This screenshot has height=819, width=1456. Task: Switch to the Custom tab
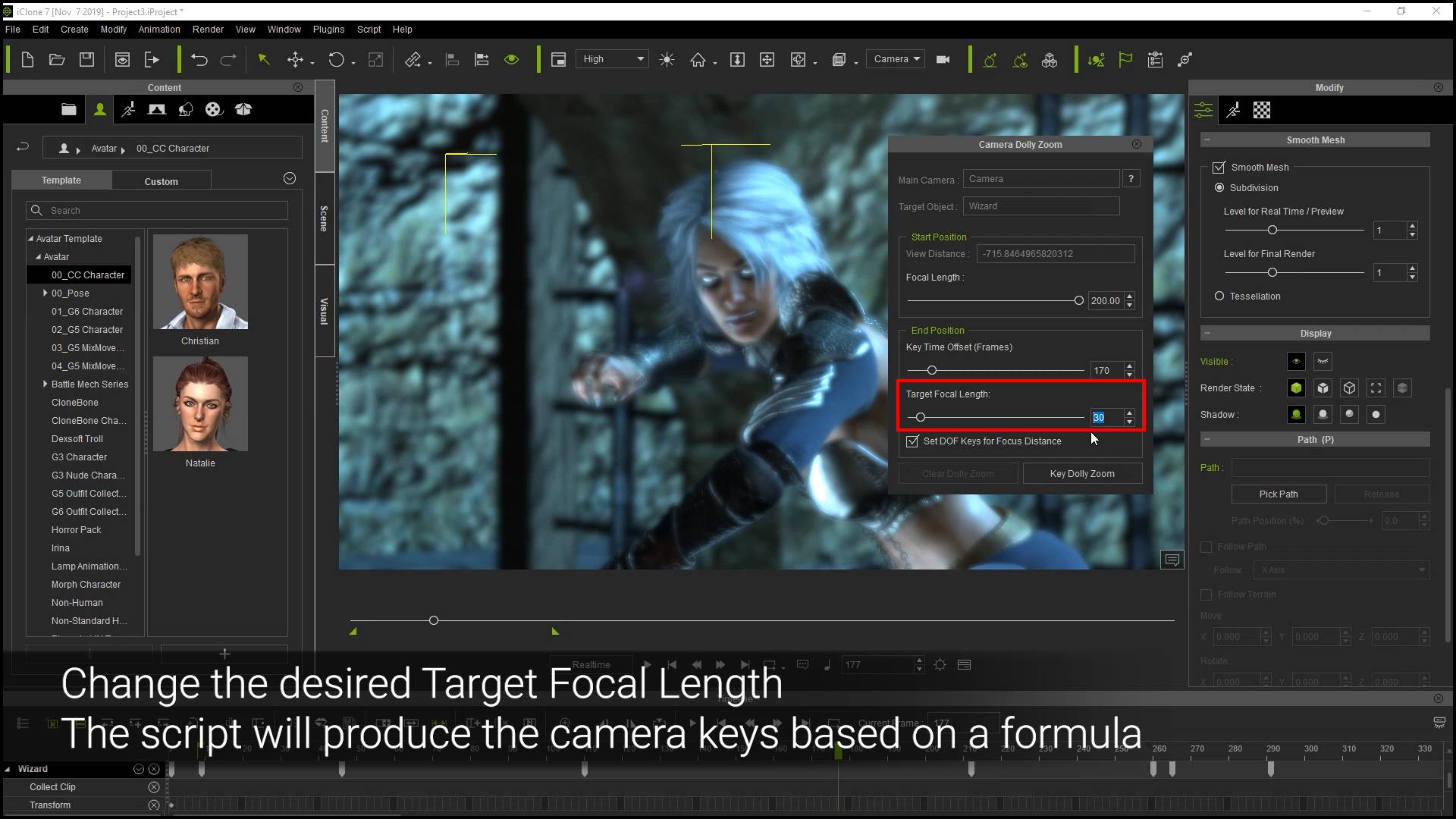[161, 180]
